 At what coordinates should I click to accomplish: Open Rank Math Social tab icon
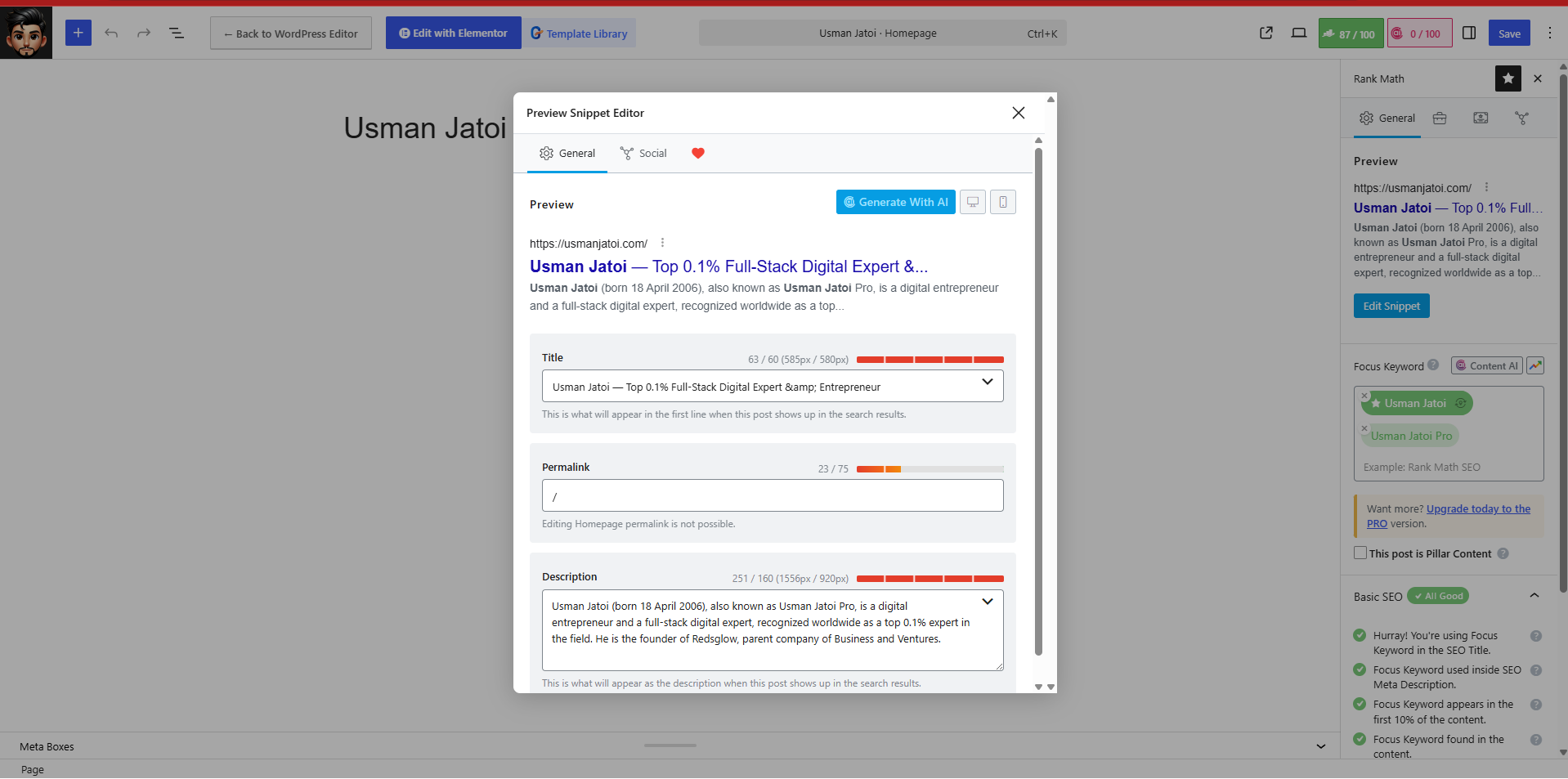[x=1521, y=119]
